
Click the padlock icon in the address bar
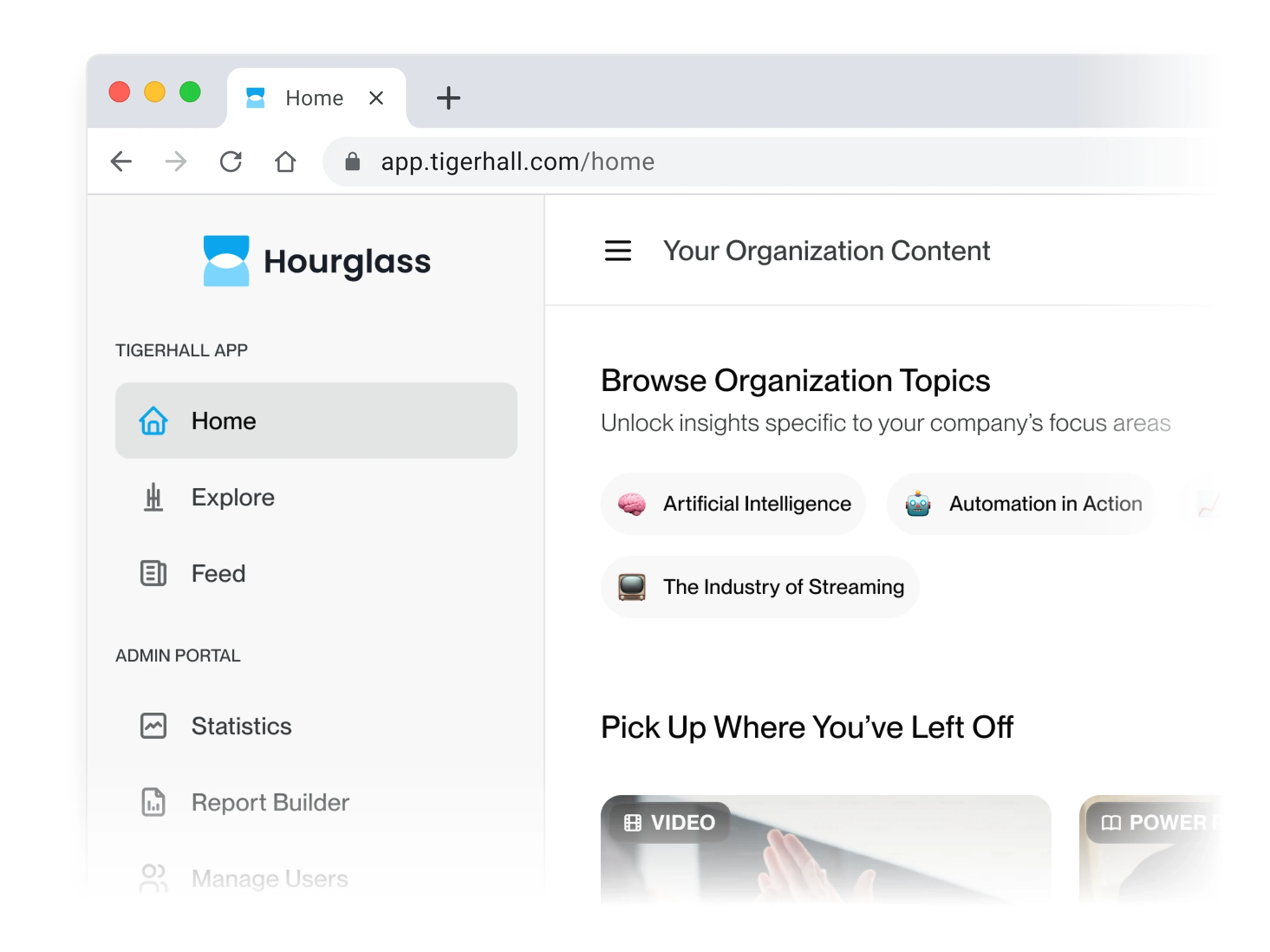tap(352, 161)
